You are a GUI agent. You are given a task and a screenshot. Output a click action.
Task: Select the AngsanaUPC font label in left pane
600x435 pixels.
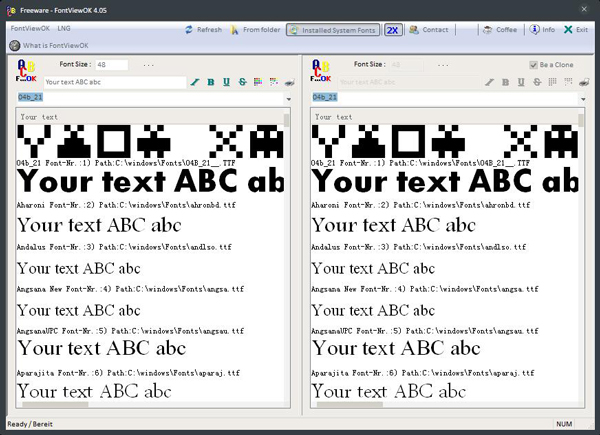click(130, 331)
